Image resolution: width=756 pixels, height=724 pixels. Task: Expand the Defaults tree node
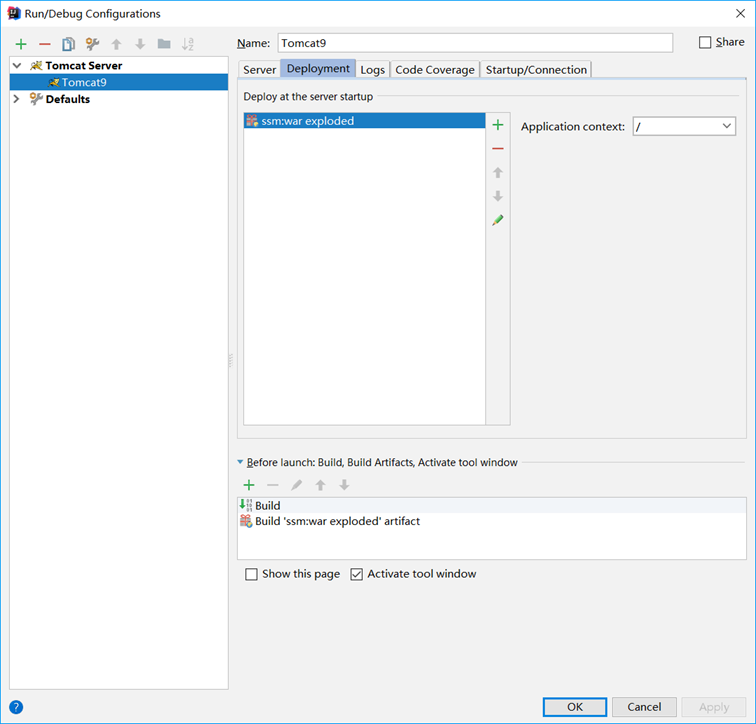click(x=16, y=99)
